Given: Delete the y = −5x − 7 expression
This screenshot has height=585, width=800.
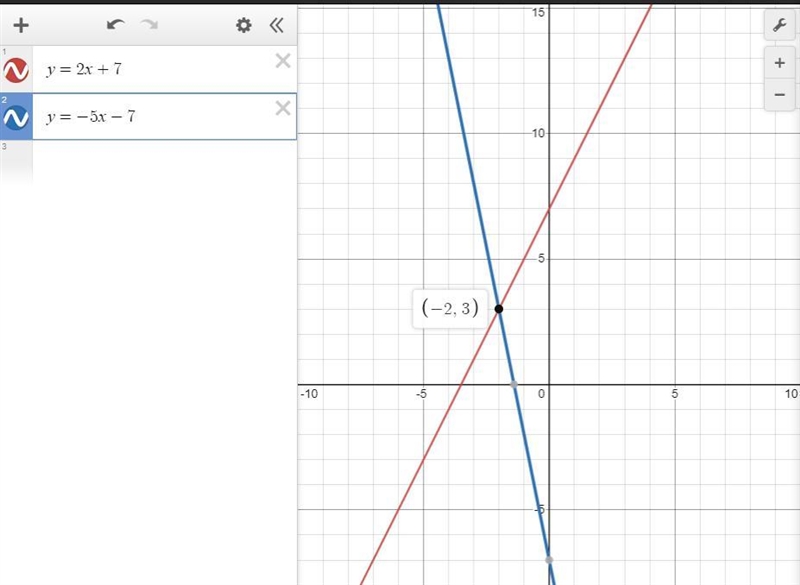Looking at the screenshot, I should 283,108.
